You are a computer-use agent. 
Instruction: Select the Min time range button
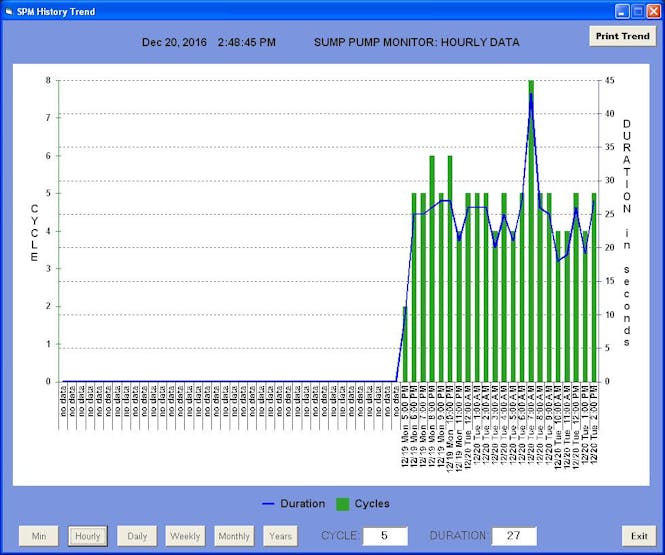coord(39,536)
